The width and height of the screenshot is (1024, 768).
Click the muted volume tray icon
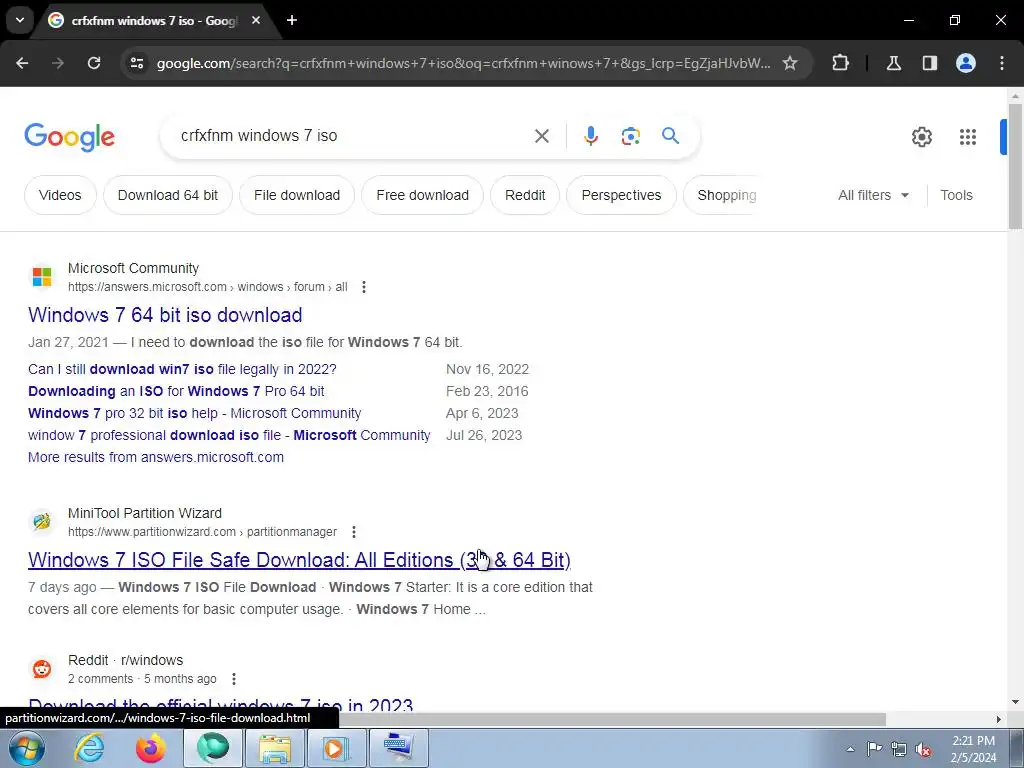[x=923, y=749]
